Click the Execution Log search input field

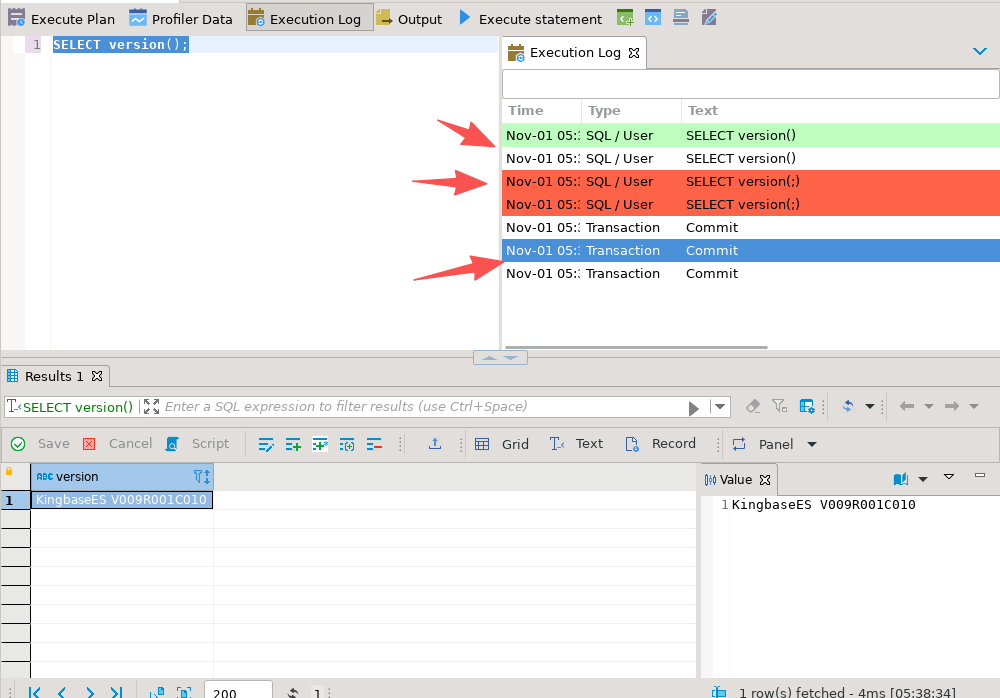pos(750,84)
